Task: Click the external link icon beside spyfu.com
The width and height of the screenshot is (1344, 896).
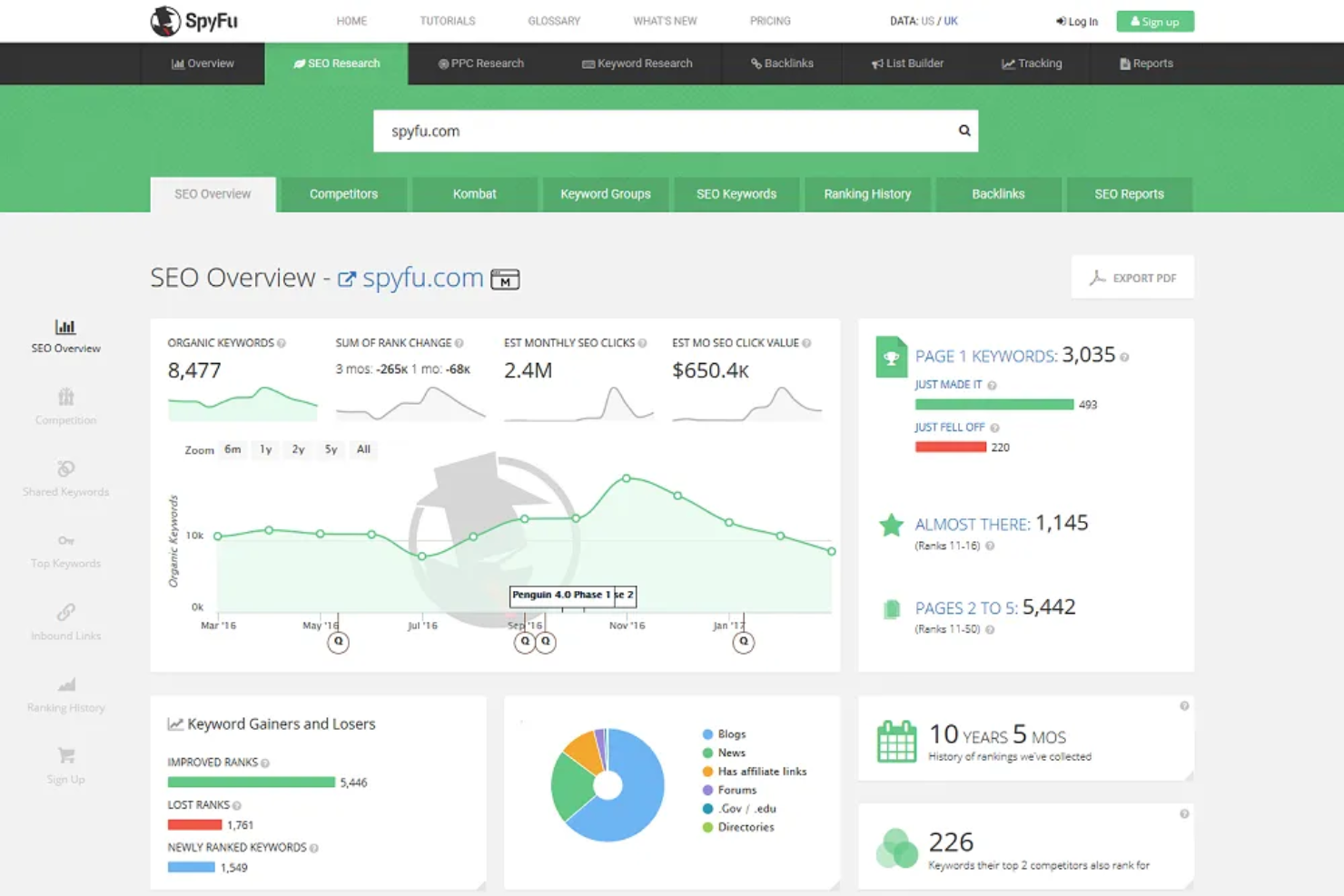Action: [x=346, y=278]
